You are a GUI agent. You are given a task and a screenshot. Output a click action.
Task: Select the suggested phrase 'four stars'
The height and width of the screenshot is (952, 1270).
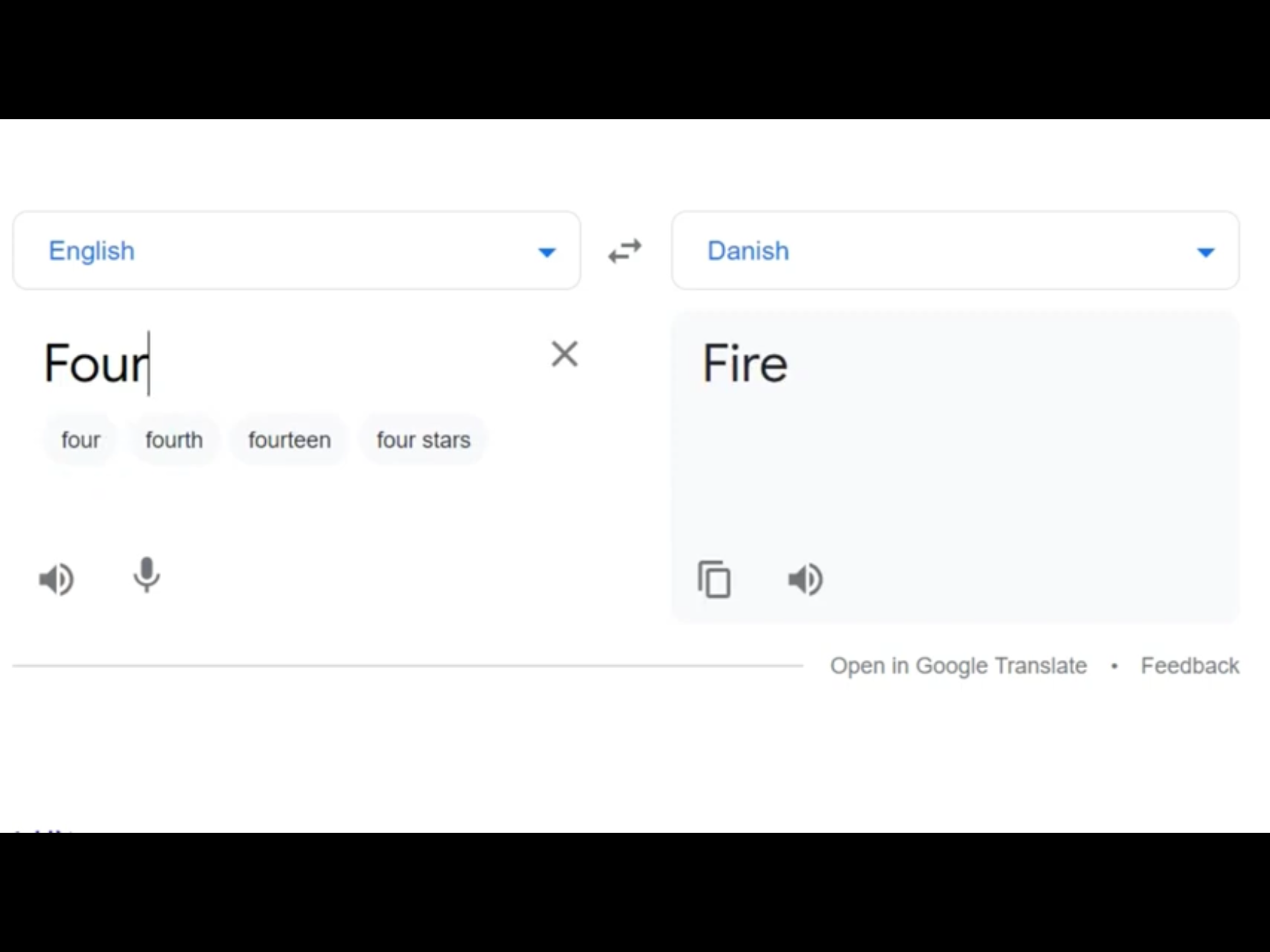(x=423, y=440)
